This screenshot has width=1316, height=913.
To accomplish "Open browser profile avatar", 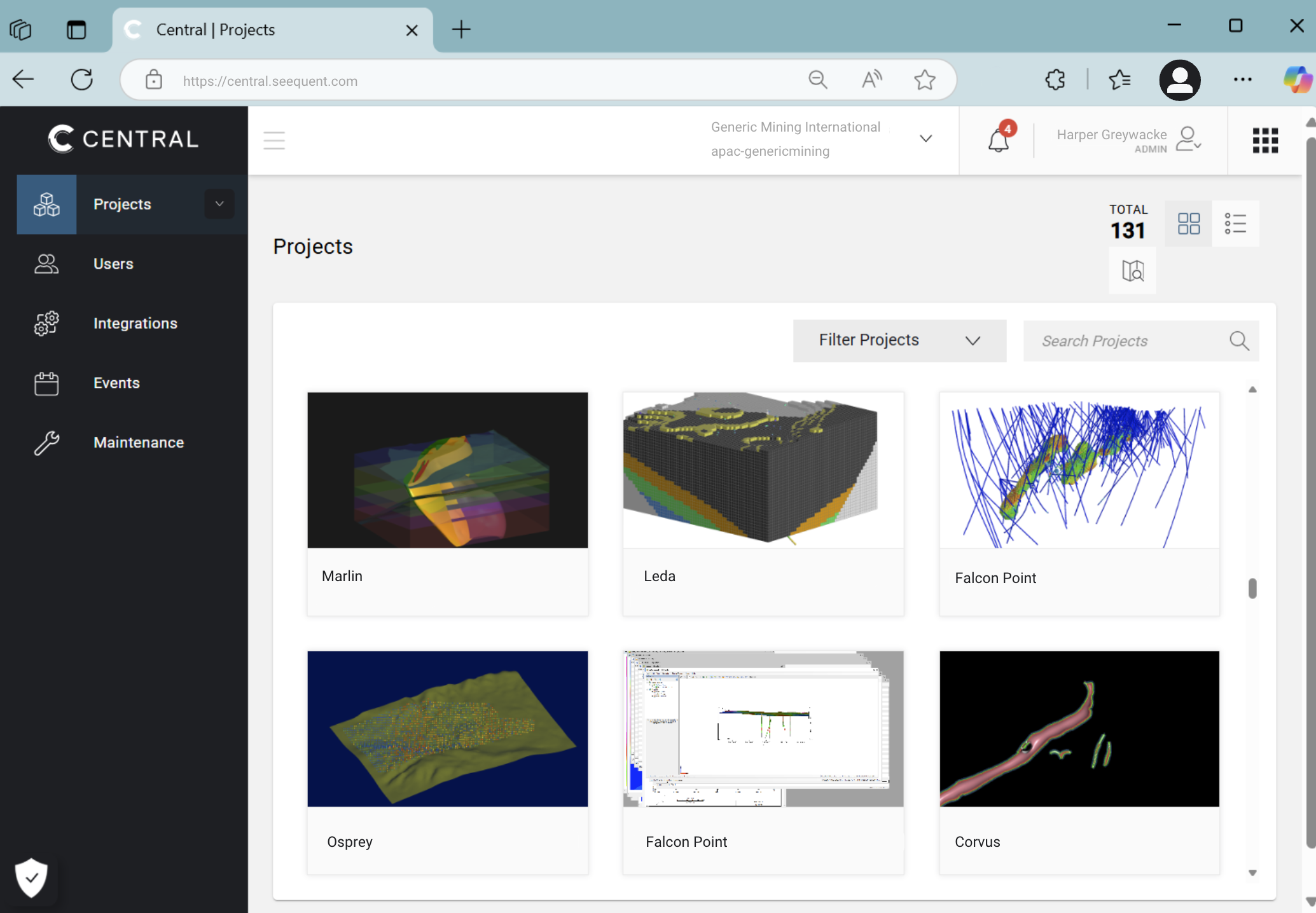I will click(1180, 80).
